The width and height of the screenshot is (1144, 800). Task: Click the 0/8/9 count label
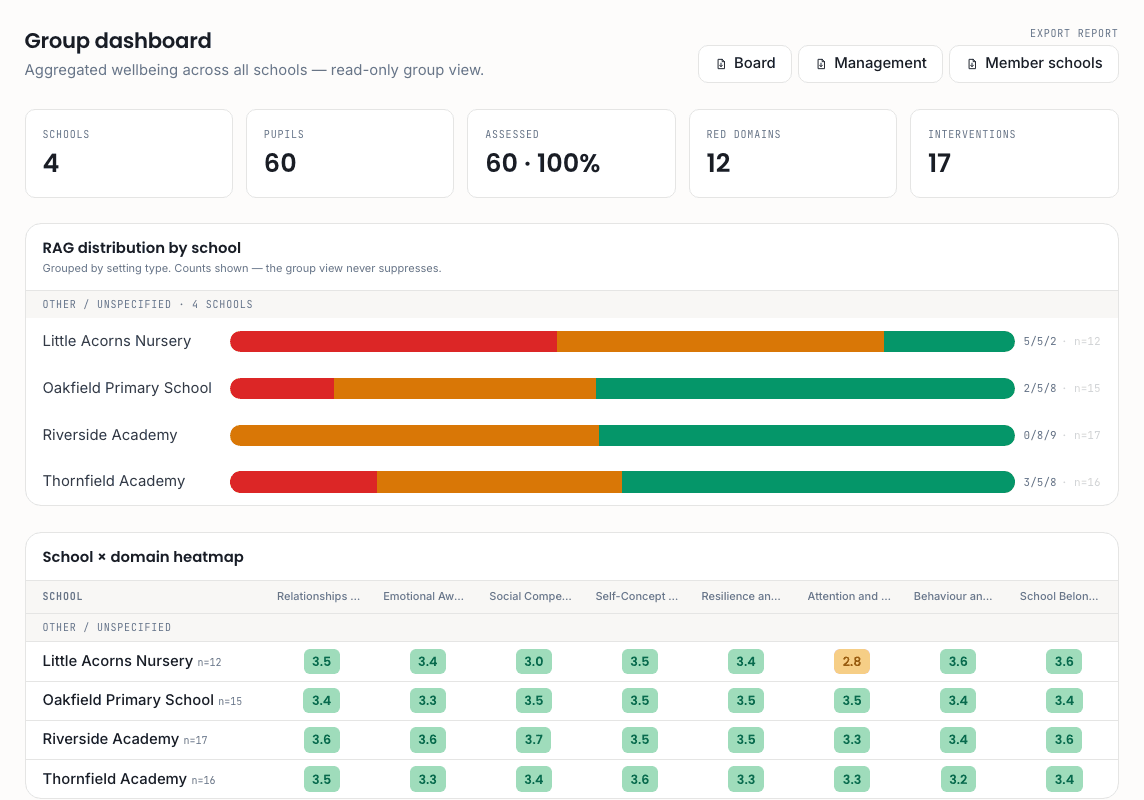coord(1040,435)
